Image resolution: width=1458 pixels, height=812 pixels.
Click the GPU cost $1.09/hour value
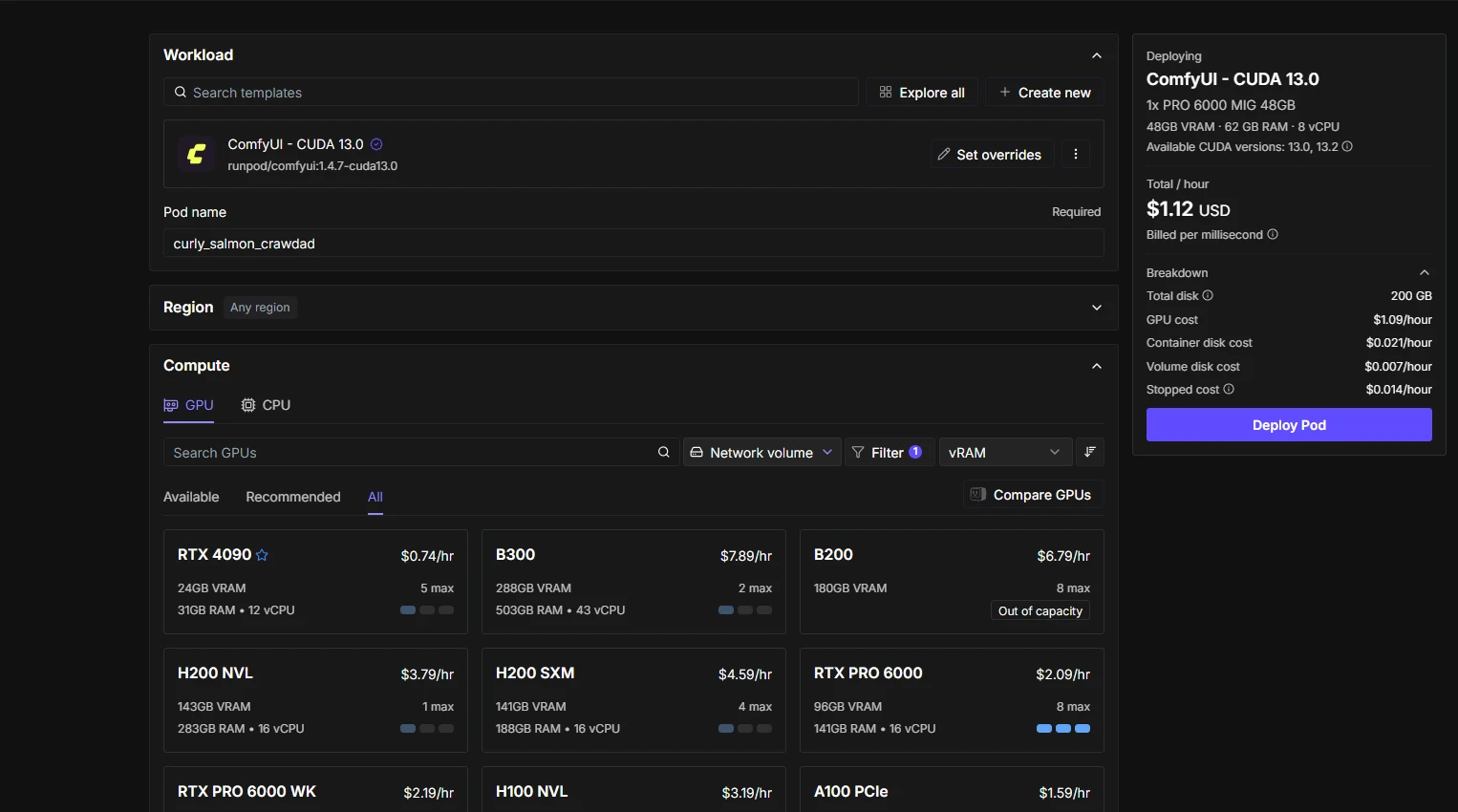pos(1403,320)
